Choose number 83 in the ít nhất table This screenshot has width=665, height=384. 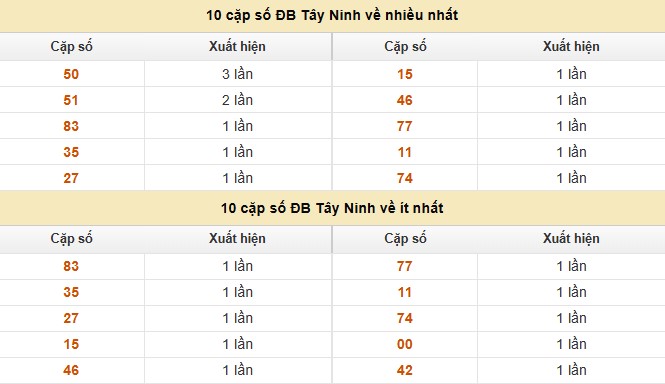[71, 266]
